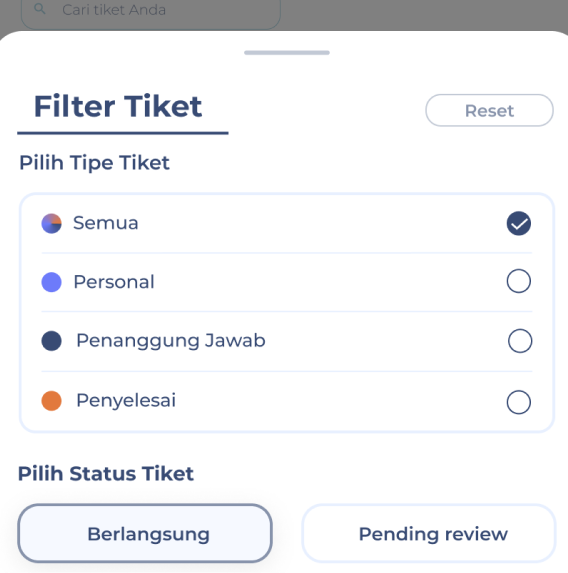Click the bottom sheet drag handle
Viewport: 568px width, 573px height.
coord(287,53)
